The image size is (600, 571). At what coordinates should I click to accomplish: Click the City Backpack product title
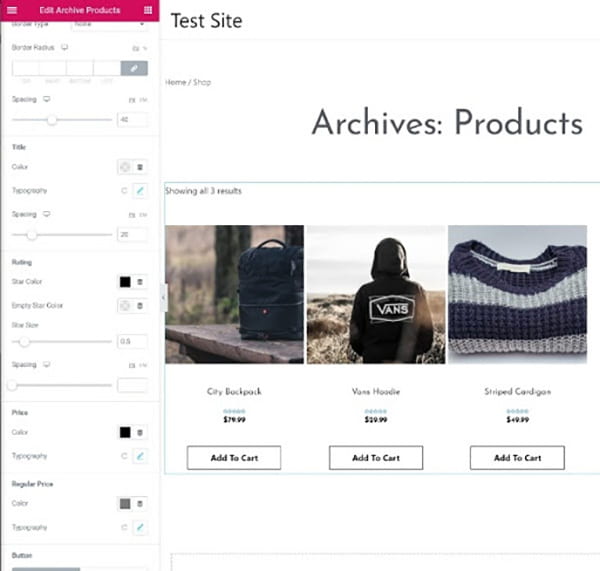coord(234,392)
